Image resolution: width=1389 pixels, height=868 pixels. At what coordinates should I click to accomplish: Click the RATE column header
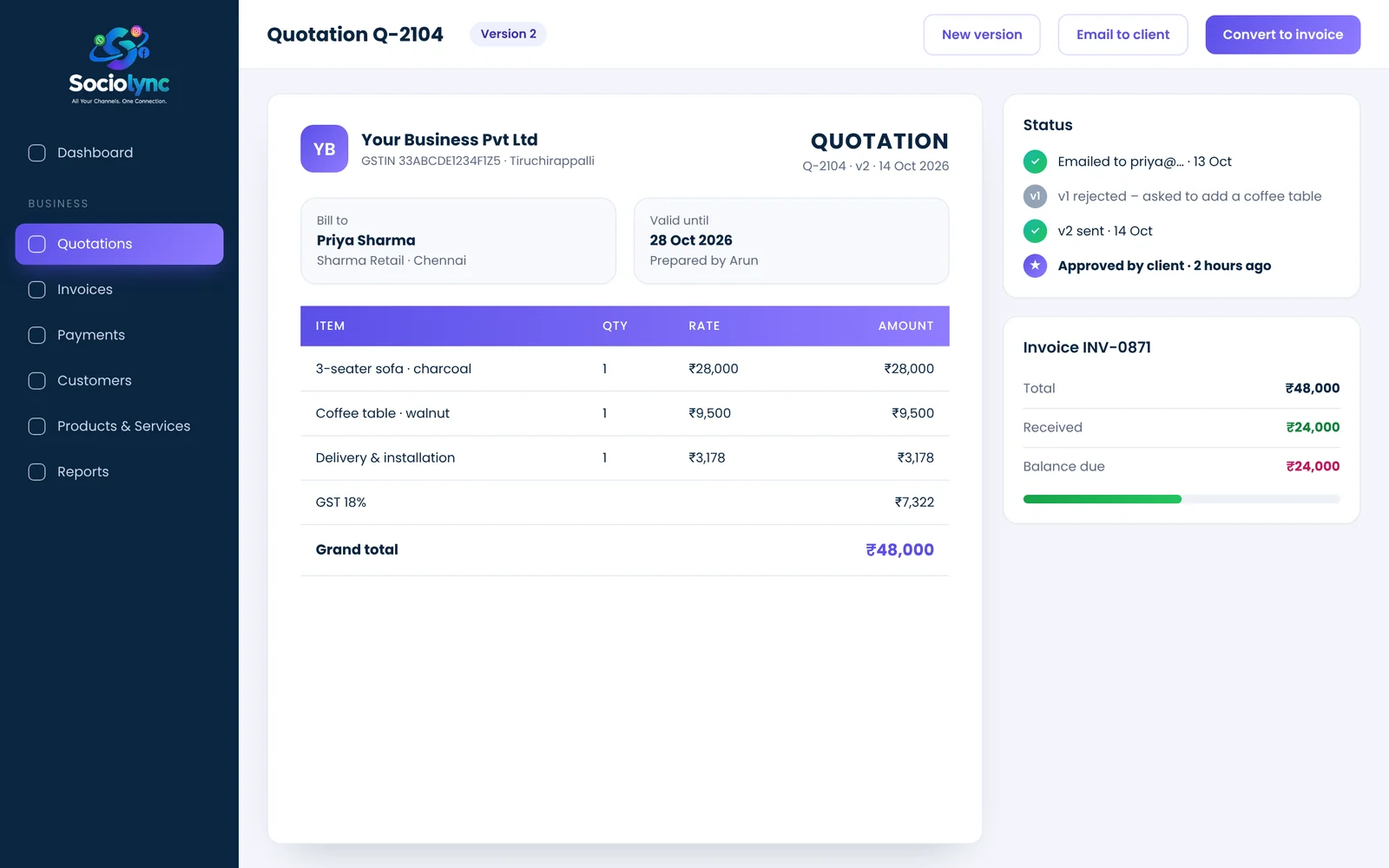(704, 326)
